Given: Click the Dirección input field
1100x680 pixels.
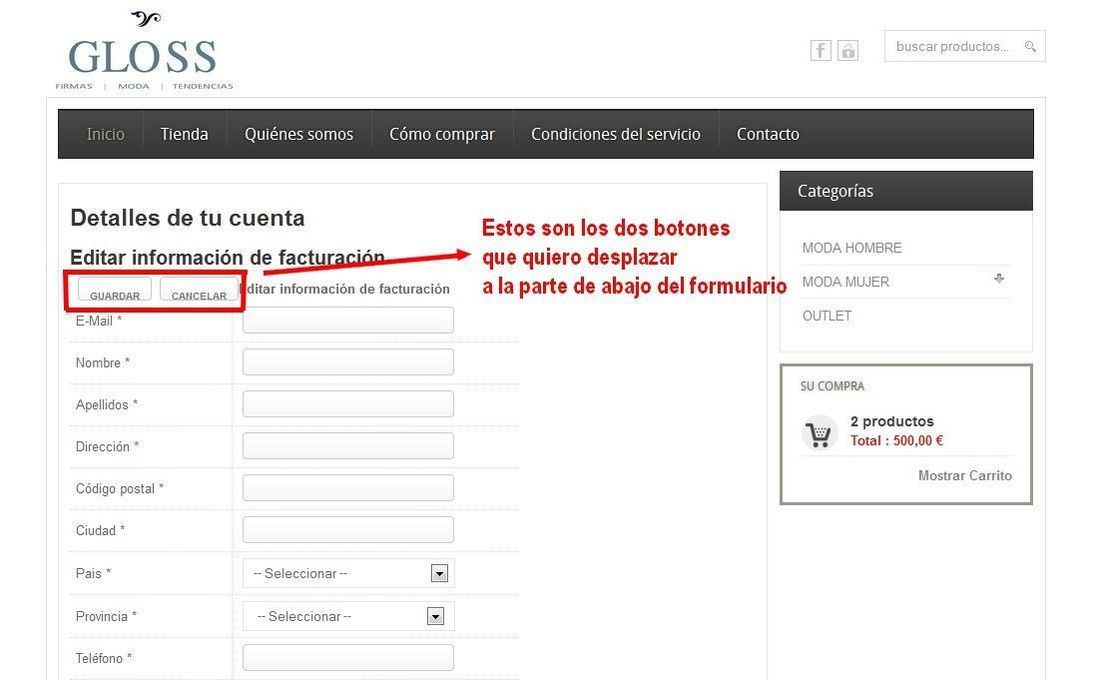Looking at the screenshot, I should (348, 446).
